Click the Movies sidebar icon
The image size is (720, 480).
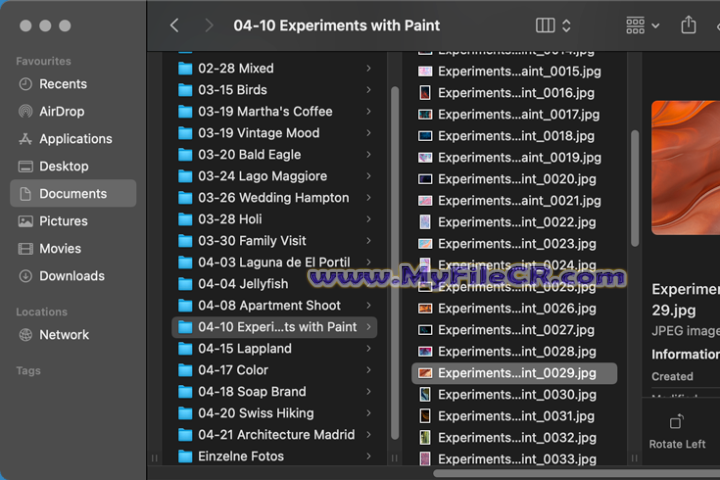[25, 248]
